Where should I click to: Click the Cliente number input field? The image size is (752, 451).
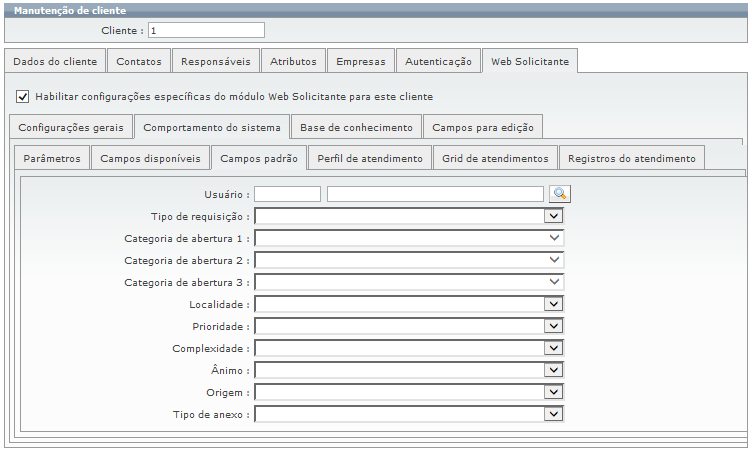pos(206,30)
